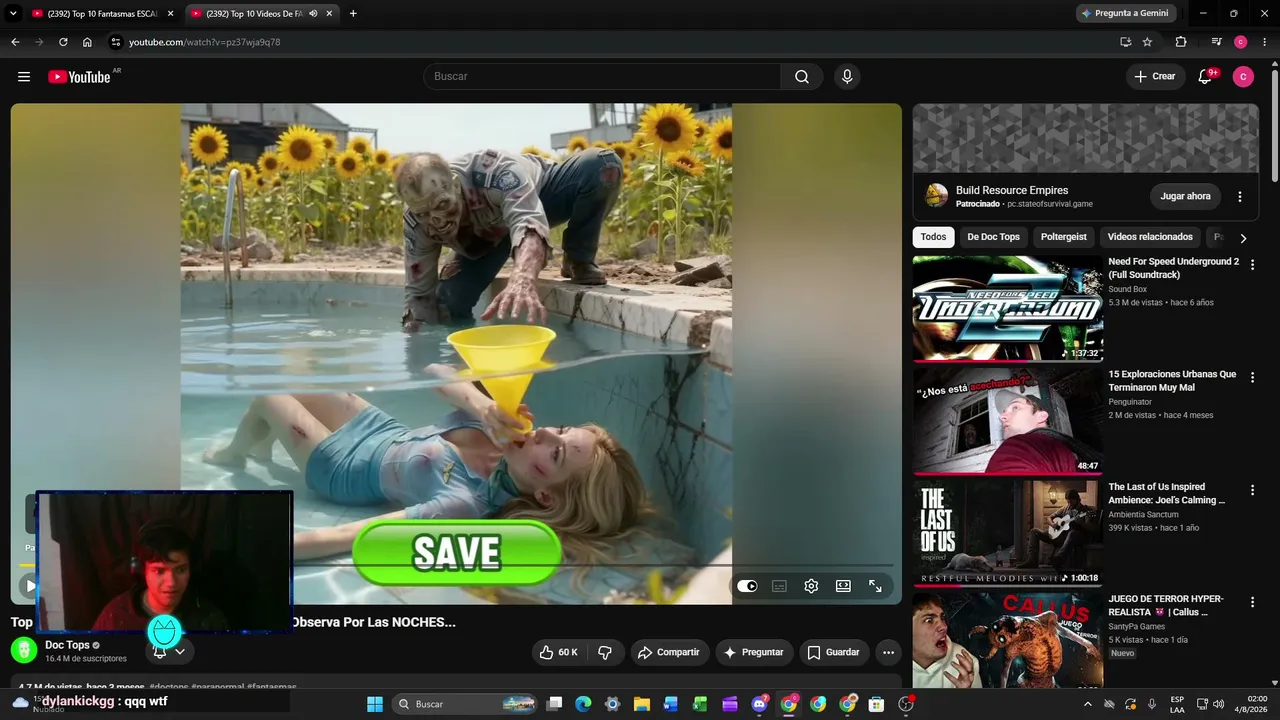The height and width of the screenshot is (720, 1280).
Task: Click the Preguntar button
Action: click(754, 652)
